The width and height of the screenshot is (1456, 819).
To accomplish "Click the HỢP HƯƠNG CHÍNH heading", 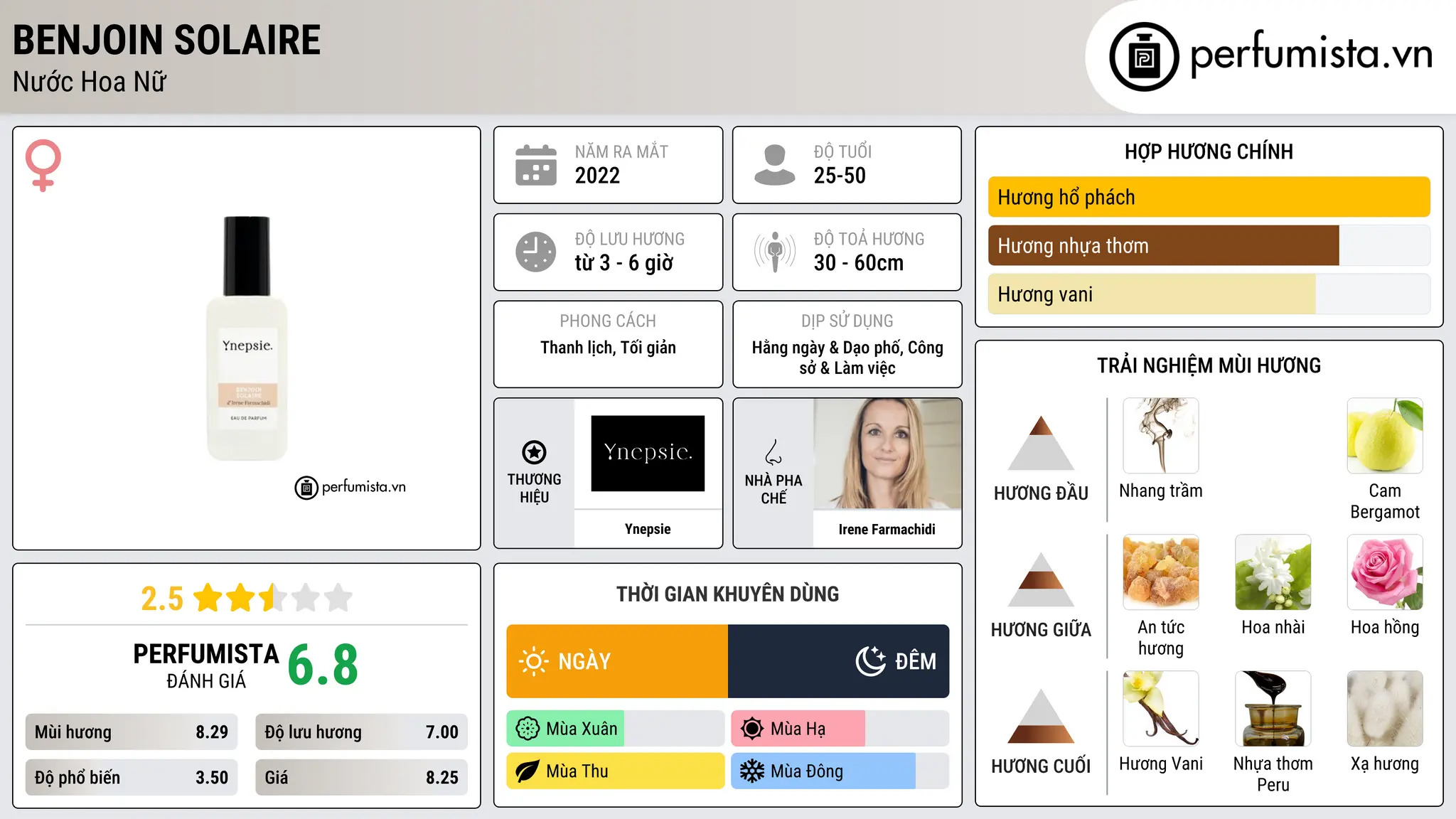I will point(1209,151).
